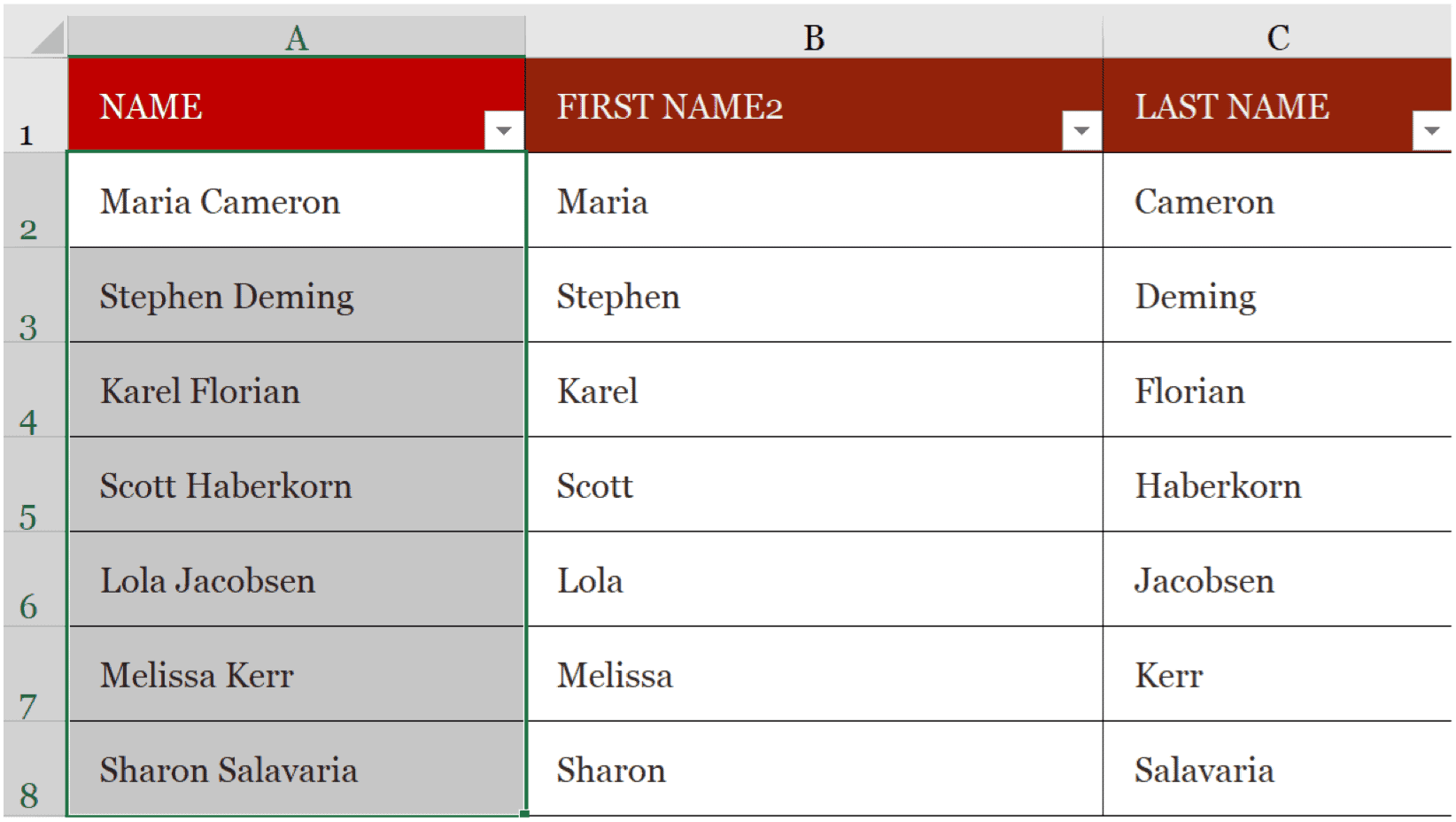Viewport: 1456px width, 822px height.
Task: Click the fill handle at selection corner
Action: tap(525, 813)
